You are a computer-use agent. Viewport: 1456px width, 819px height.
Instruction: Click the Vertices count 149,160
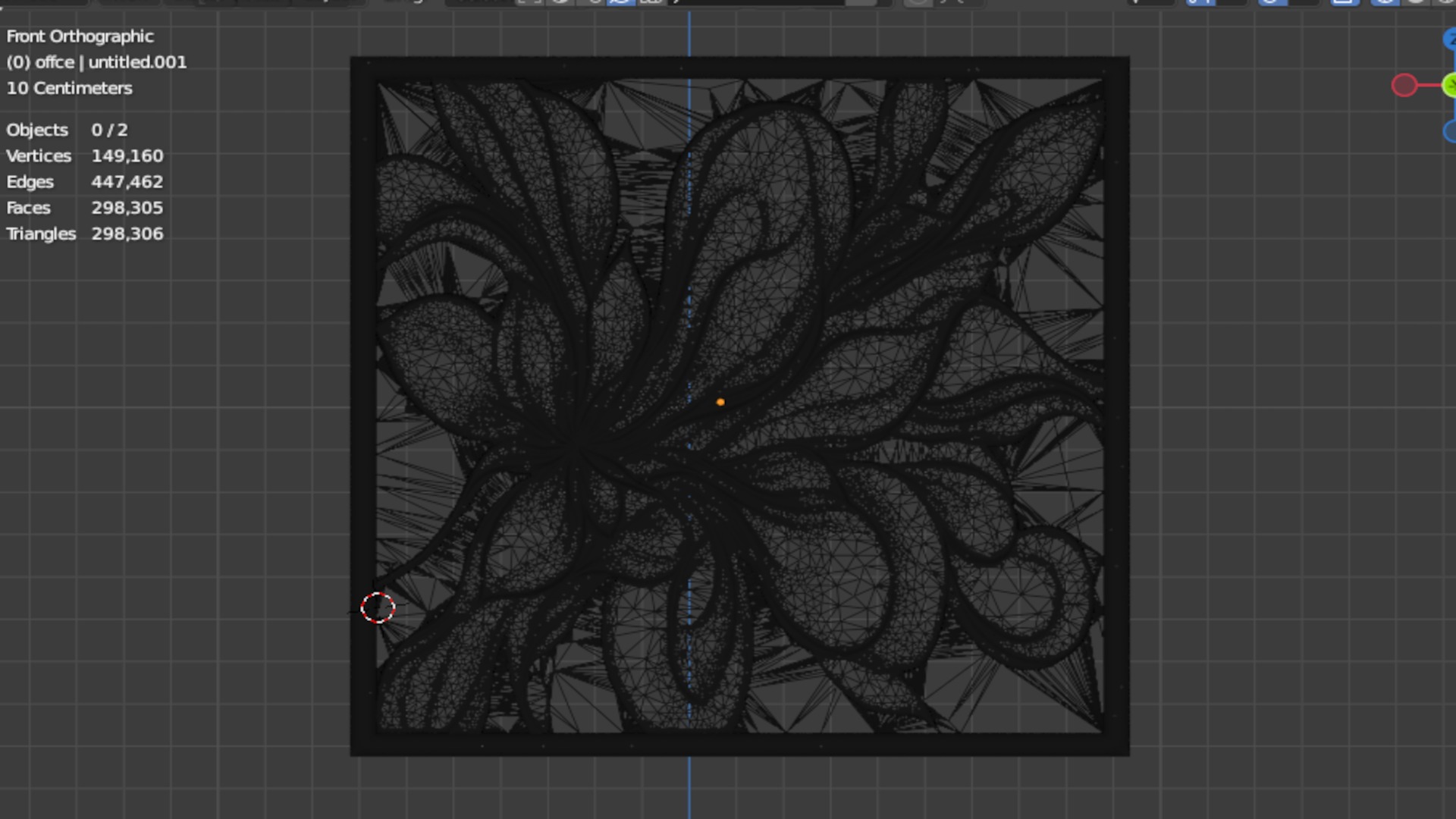point(127,155)
